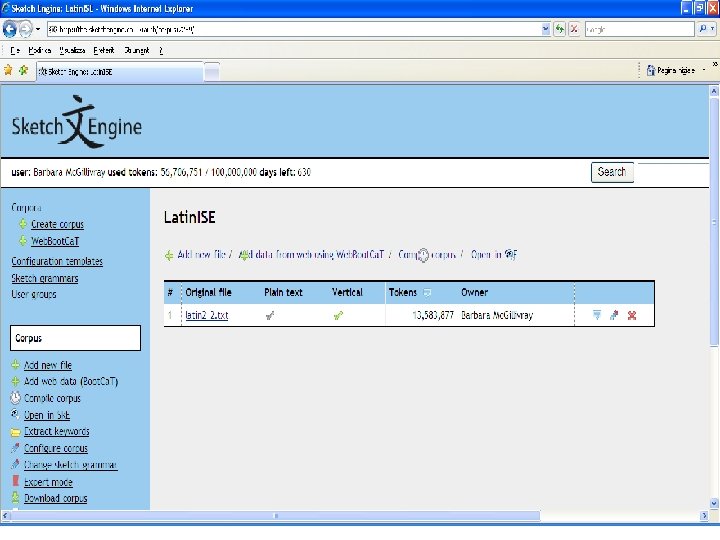Click the plus icon beside Add web data
This screenshot has width=720, height=540.
pyautogui.click(x=16, y=381)
